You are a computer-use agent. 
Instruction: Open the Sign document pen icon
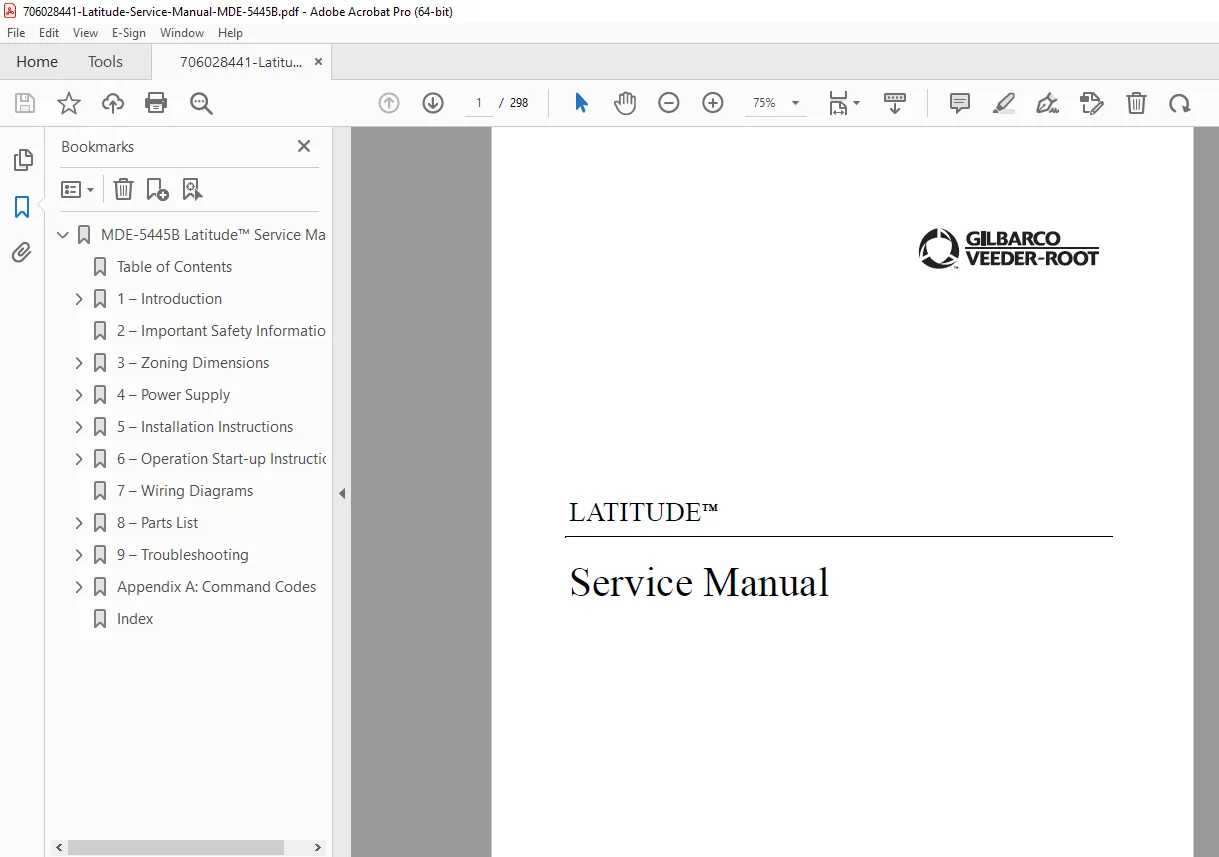point(1047,103)
